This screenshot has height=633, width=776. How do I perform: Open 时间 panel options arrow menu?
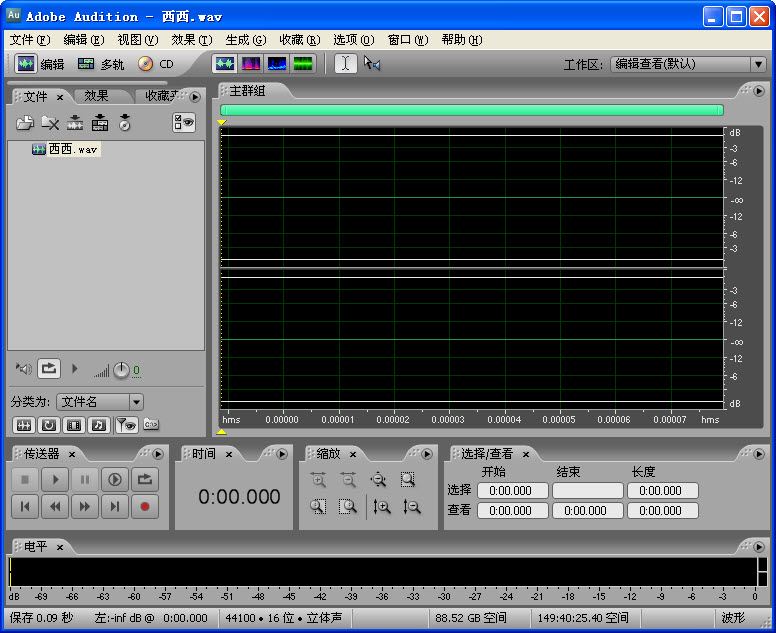(282, 453)
